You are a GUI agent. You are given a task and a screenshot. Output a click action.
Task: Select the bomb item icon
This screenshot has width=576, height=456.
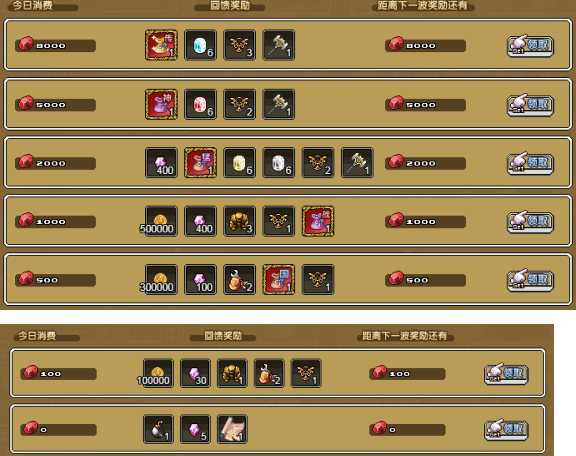(x=158, y=429)
